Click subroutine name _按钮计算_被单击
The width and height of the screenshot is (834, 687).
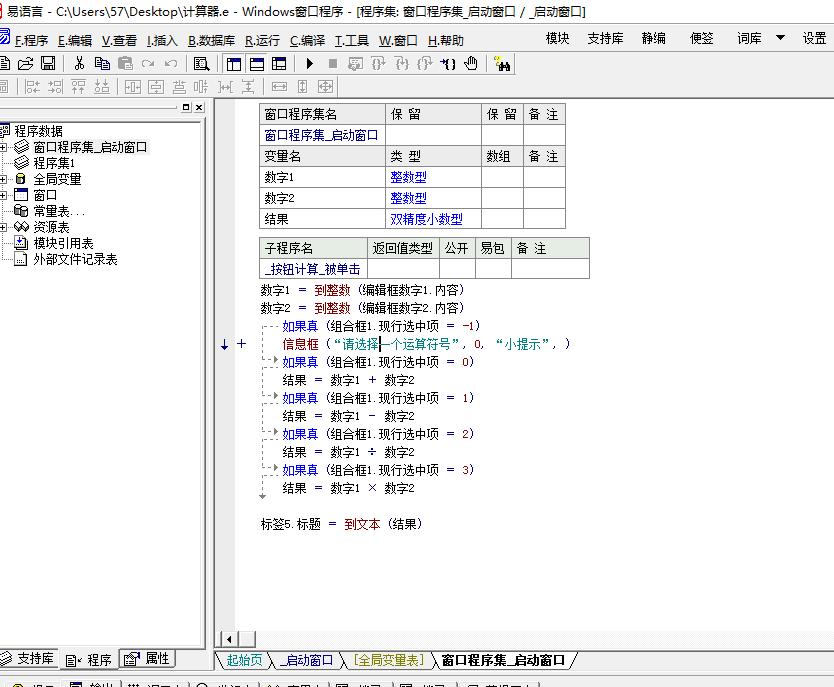[x=312, y=269]
